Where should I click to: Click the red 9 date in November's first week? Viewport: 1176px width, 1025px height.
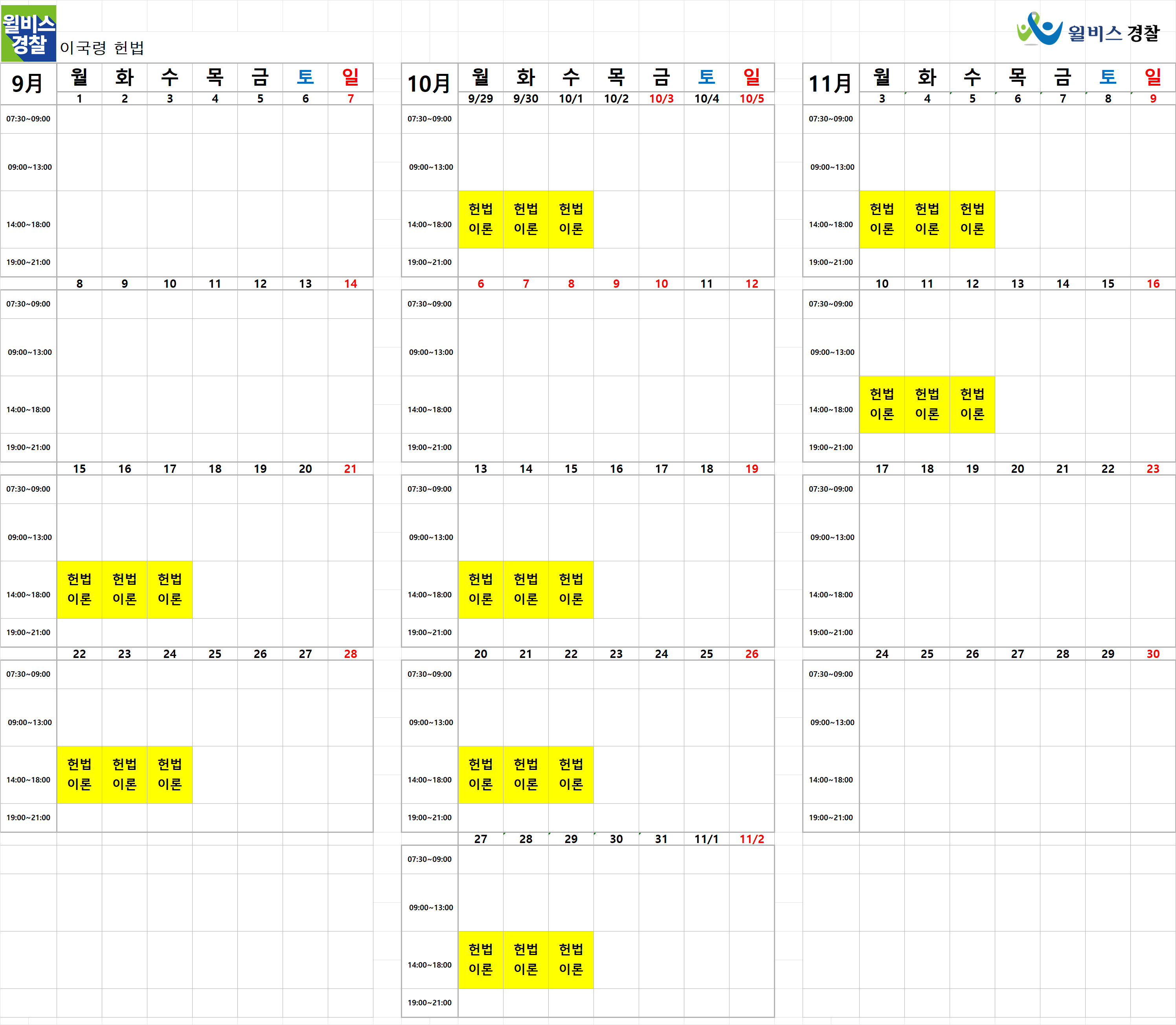click(1153, 98)
